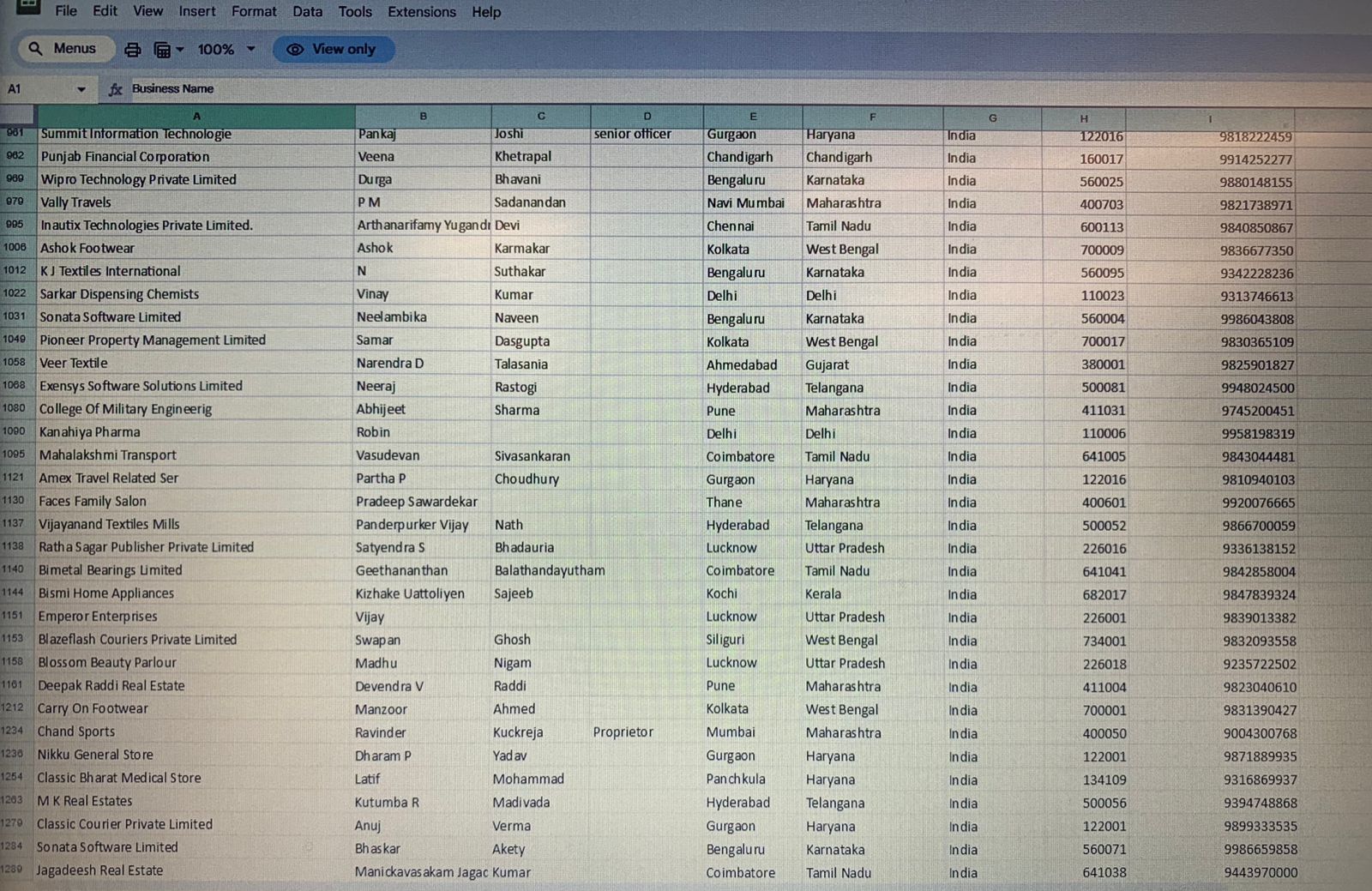1372x891 pixels.
Task: Click the Proprietor cell
Action: tap(623, 732)
